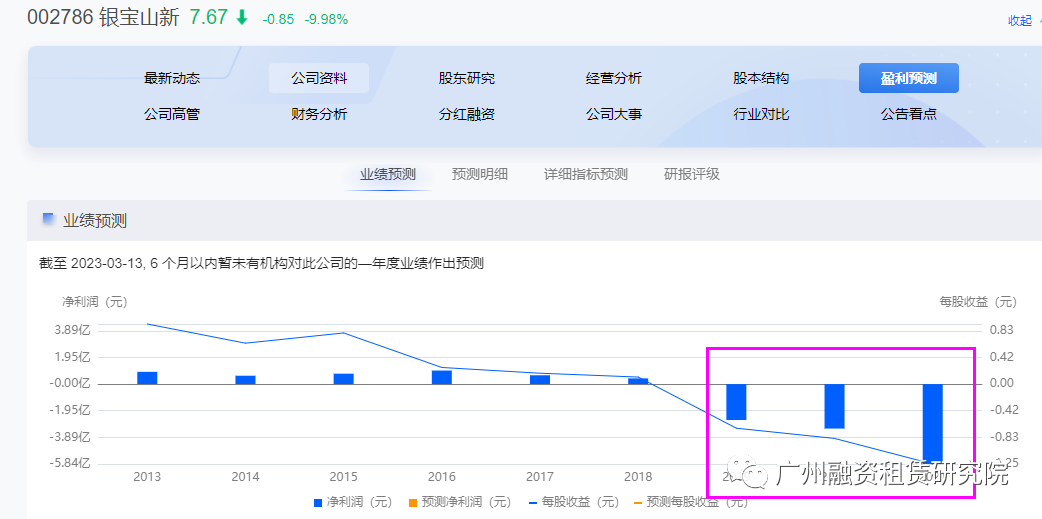Click the percentage change -9.98%

(x=326, y=20)
